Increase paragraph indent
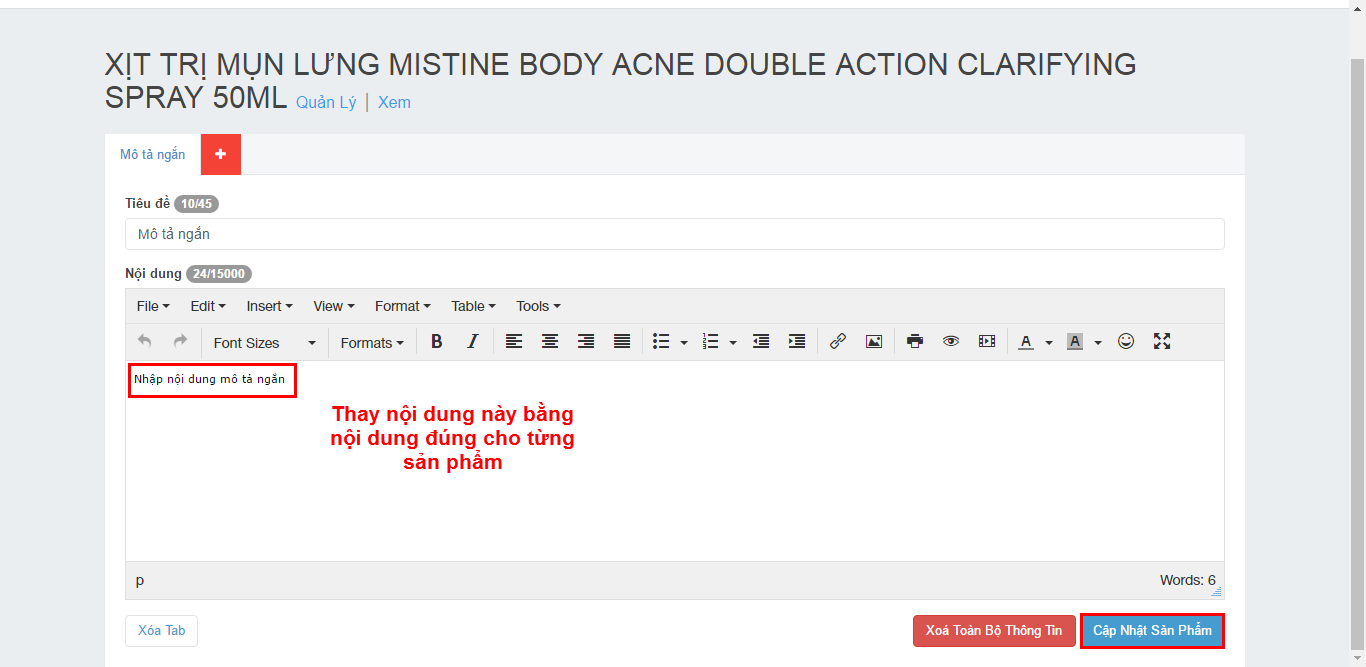The height and width of the screenshot is (667, 1366). click(797, 342)
